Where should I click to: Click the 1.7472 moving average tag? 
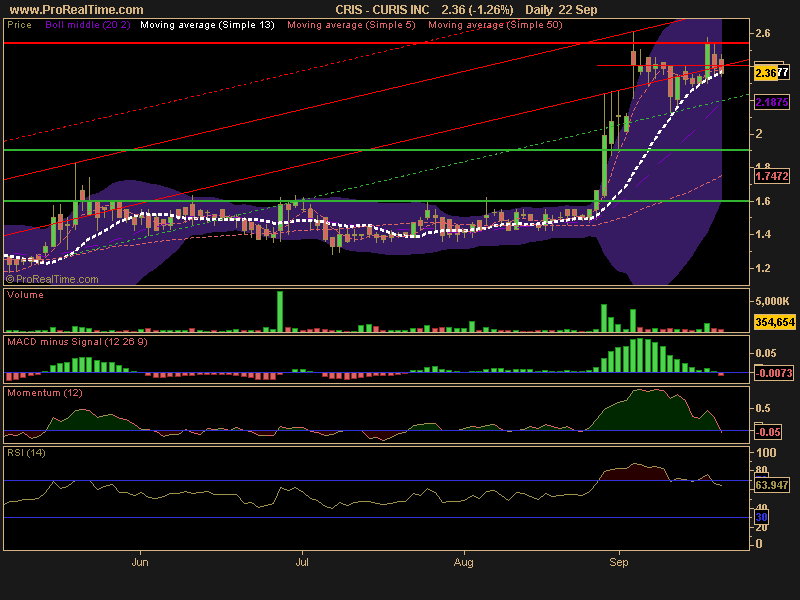point(772,176)
